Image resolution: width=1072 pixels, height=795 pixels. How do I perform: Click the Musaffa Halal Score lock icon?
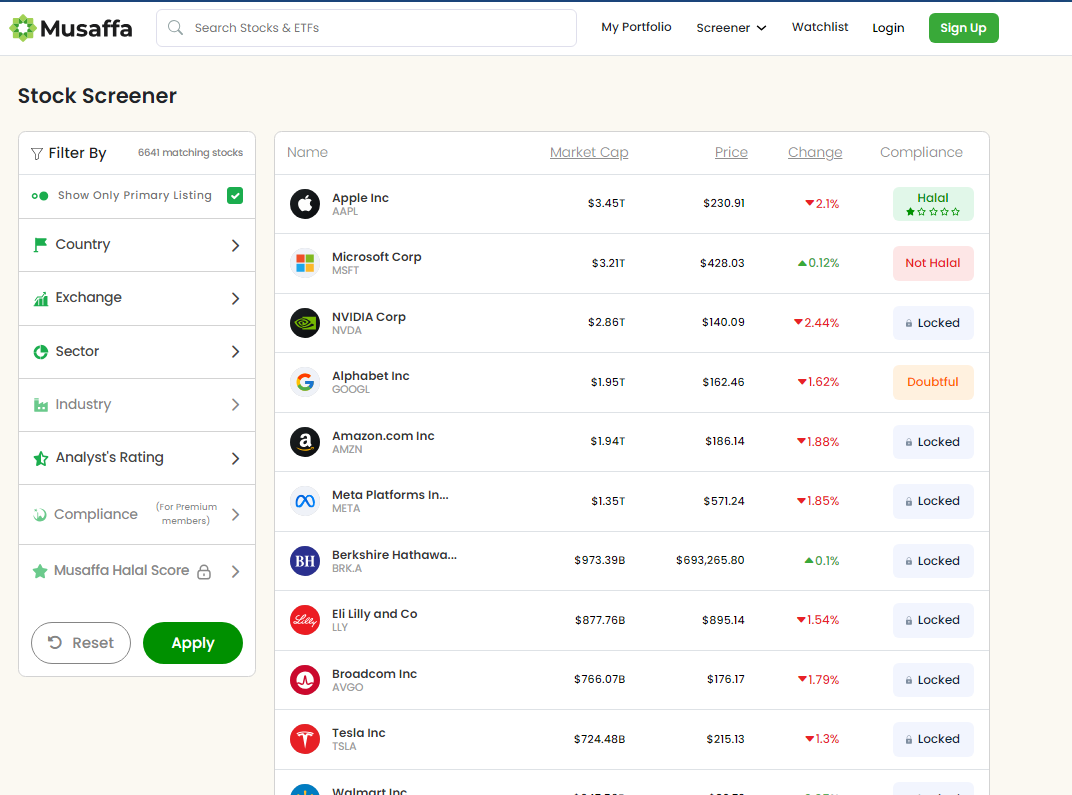tap(204, 571)
